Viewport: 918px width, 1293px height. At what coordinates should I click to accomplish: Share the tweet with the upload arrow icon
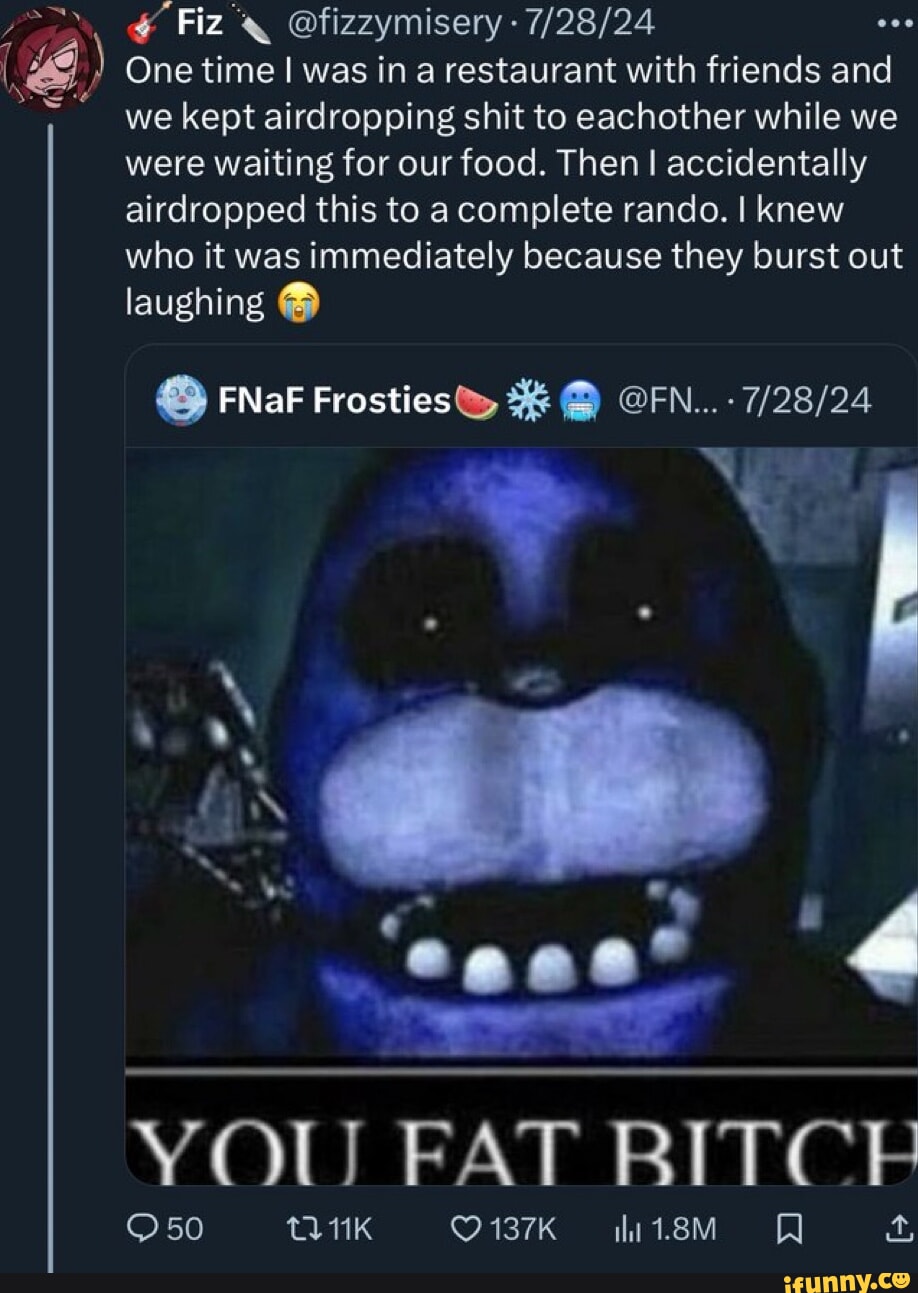[x=899, y=1226]
